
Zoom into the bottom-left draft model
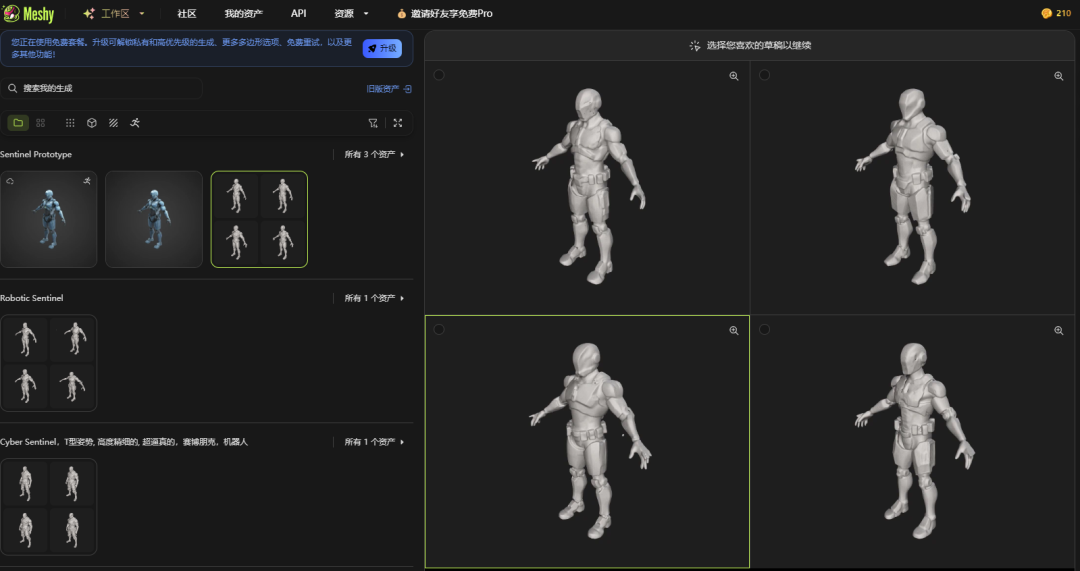(734, 331)
